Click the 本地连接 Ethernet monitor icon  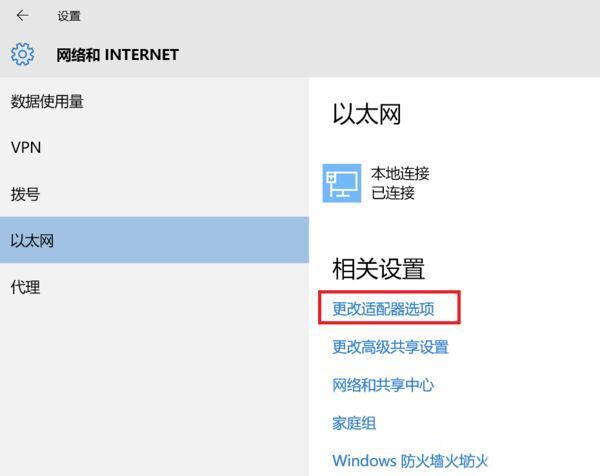click(x=342, y=183)
